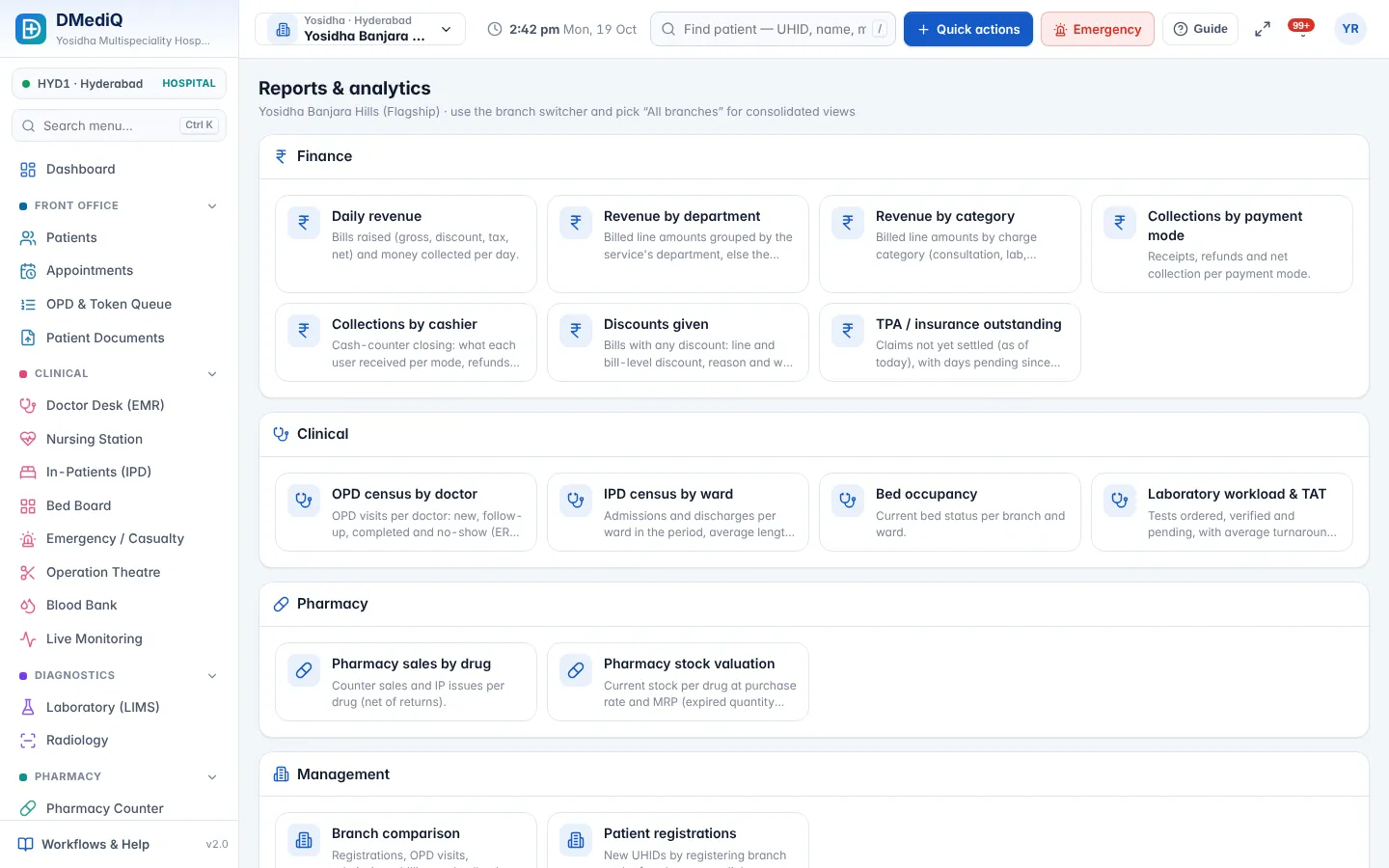The height and width of the screenshot is (868, 1389).
Task: Select Bed Board menu label
Action: pyautogui.click(x=79, y=506)
